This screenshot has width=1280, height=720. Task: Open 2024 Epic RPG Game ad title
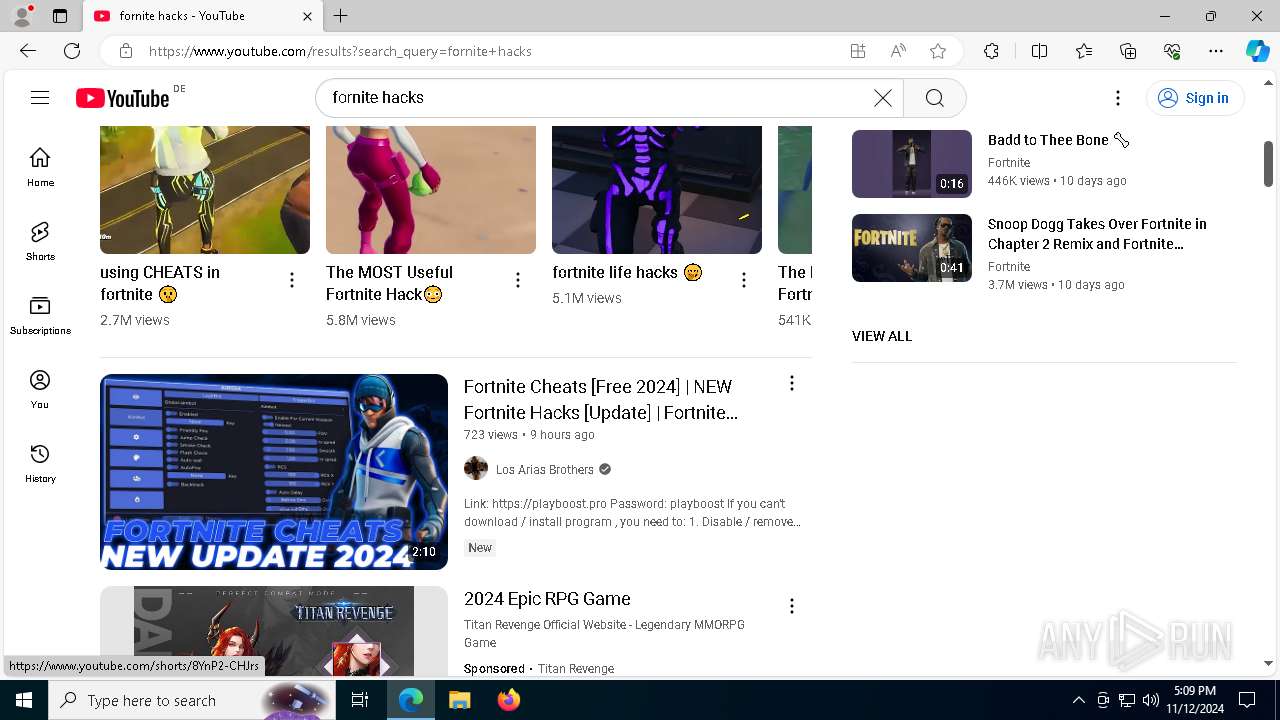pyautogui.click(x=547, y=599)
